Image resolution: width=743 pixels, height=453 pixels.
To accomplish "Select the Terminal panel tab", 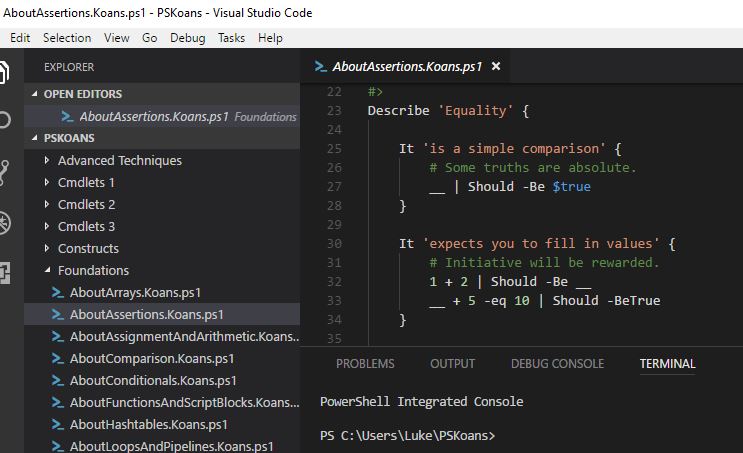I will (x=667, y=364).
